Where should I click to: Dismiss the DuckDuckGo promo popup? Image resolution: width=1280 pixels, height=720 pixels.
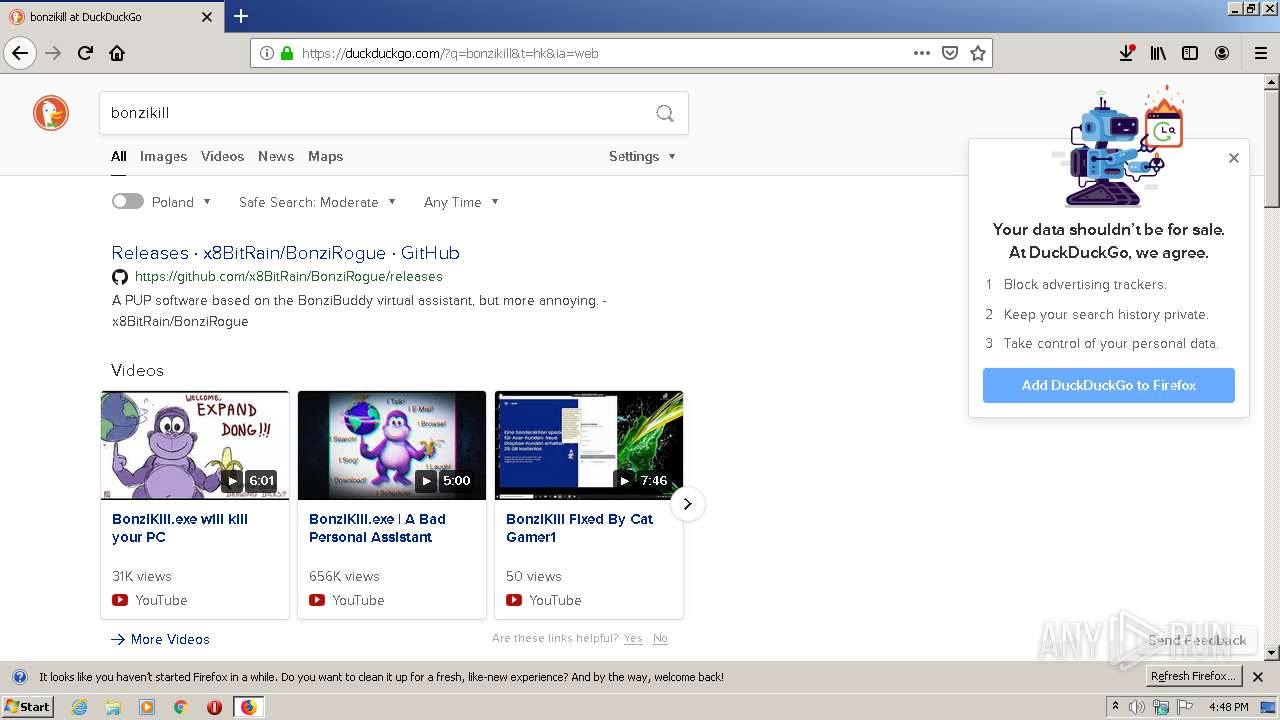pyautogui.click(x=1234, y=158)
